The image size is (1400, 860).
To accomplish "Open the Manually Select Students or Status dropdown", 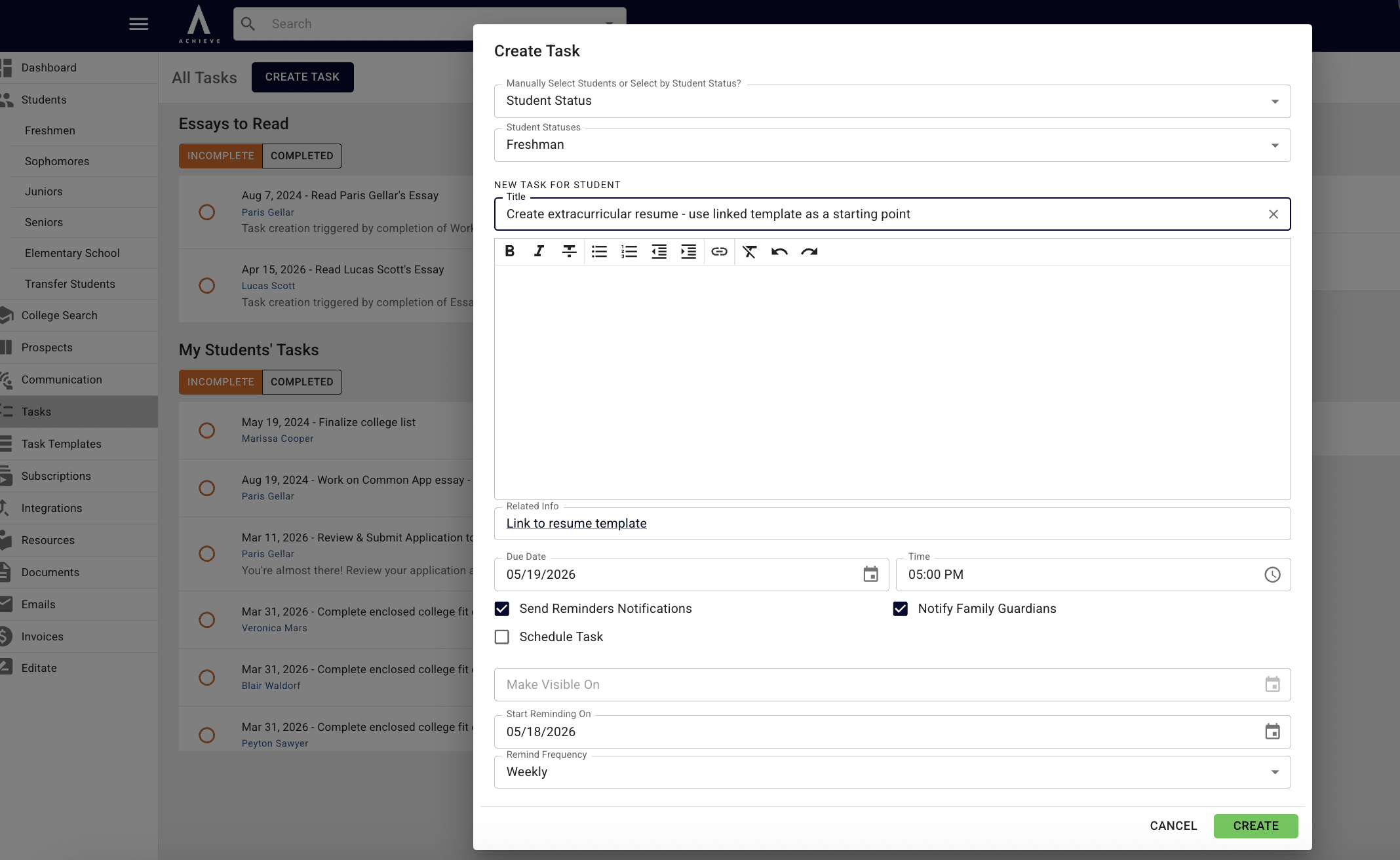I will 892,101.
